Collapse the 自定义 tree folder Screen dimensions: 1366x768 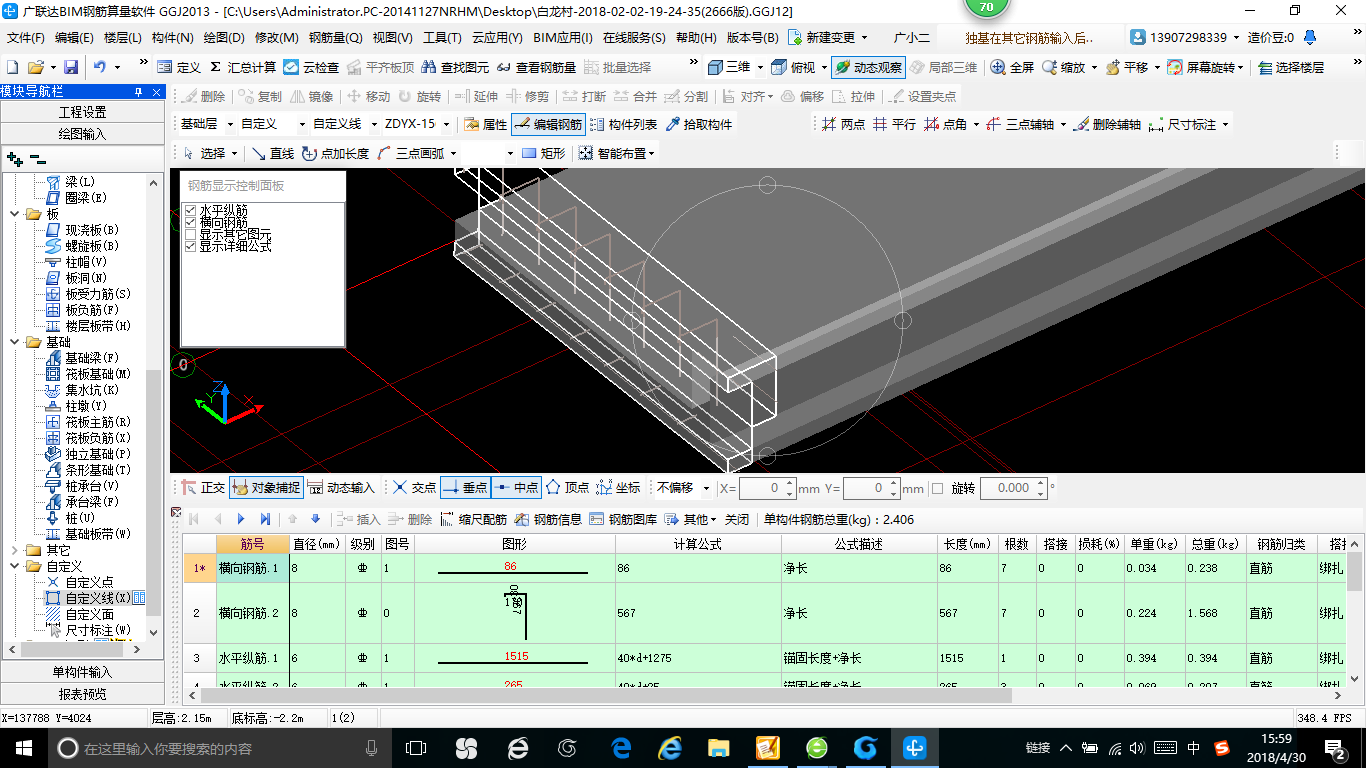pos(14,566)
